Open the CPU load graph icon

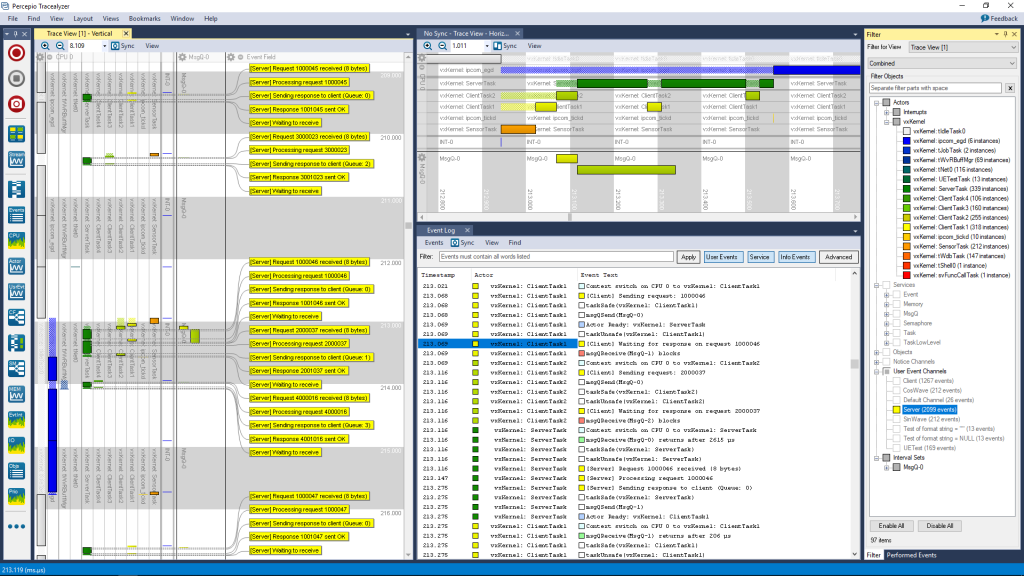click(16, 240)
